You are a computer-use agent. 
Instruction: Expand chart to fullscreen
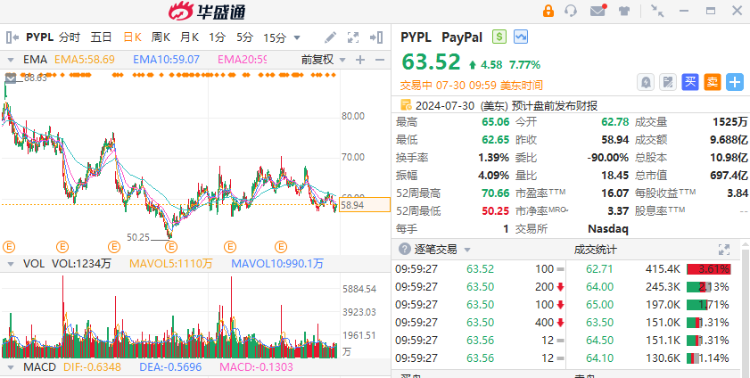(x=353, y=37)
